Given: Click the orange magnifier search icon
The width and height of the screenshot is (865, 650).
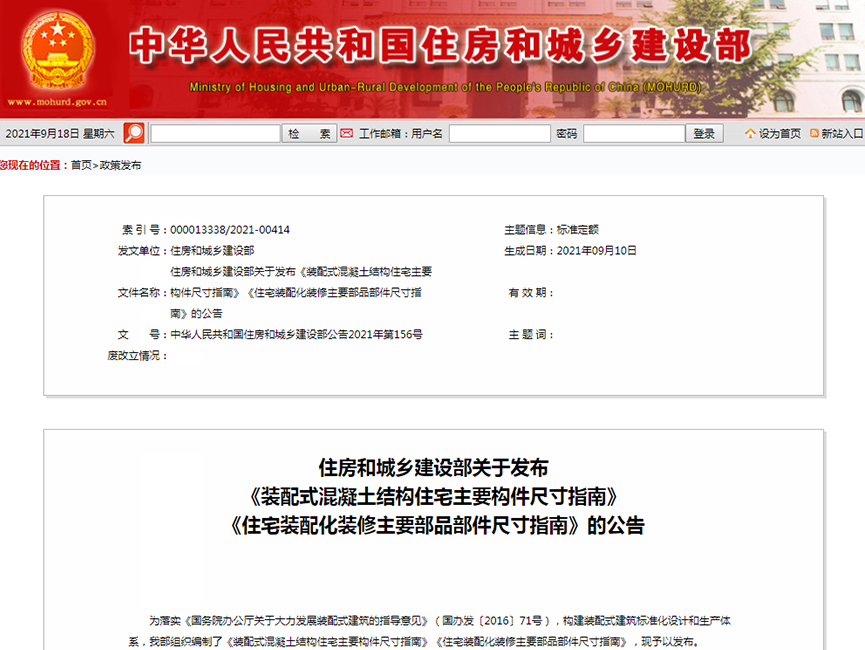Looking at the screenshot, I should (x=134, y=133).
